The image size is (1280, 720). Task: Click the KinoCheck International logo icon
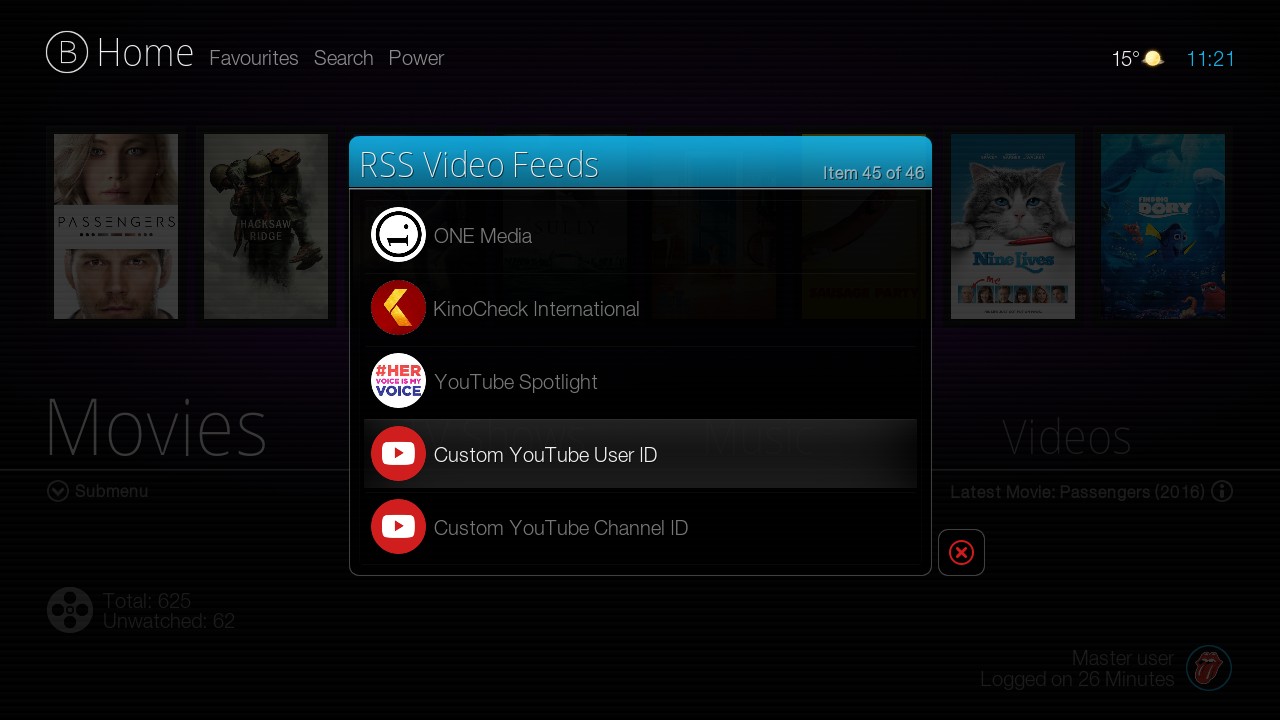click(x=398, y=308)
